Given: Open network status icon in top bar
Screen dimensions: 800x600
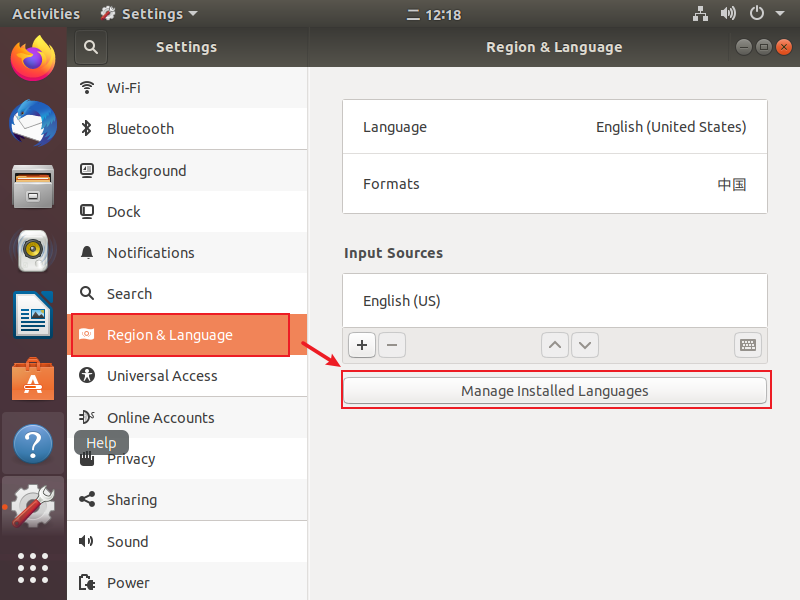Looking at the screenshot, I should [x=700, y=14].
